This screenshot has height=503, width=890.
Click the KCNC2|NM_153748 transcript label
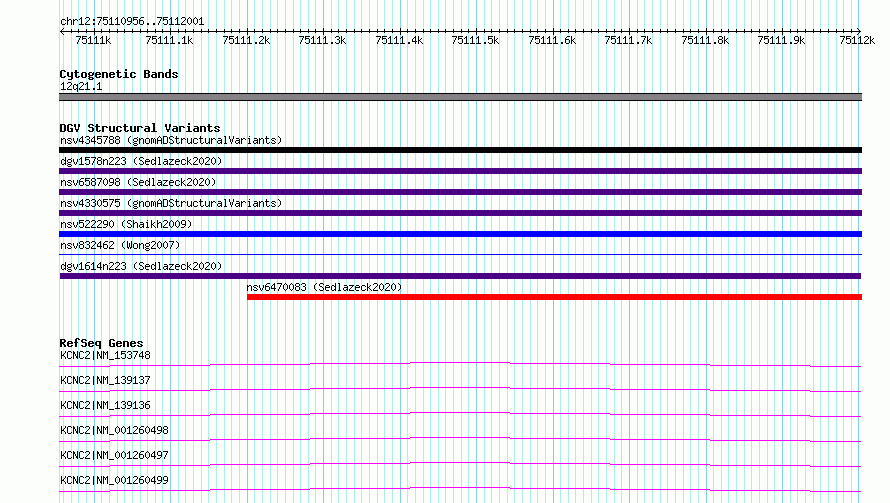(105, 355)
